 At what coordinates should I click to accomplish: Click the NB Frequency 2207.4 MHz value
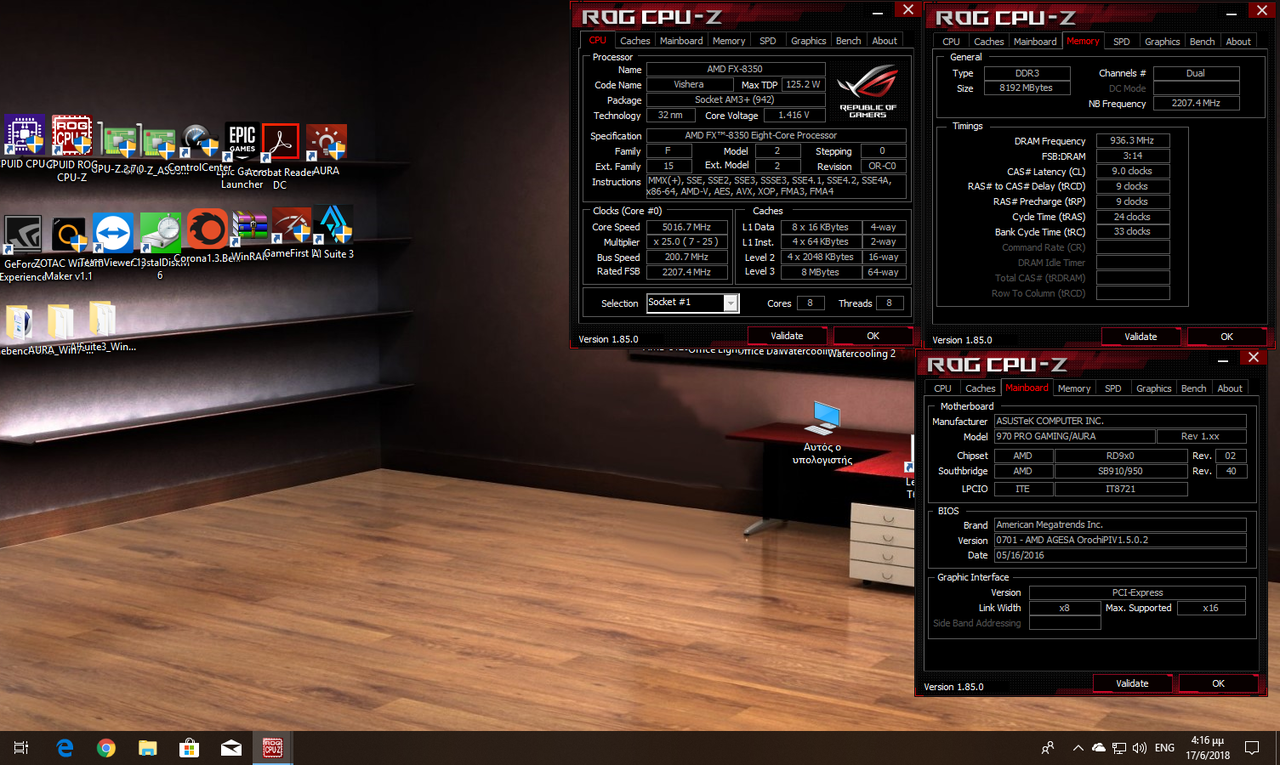[x=1196, y=103]
